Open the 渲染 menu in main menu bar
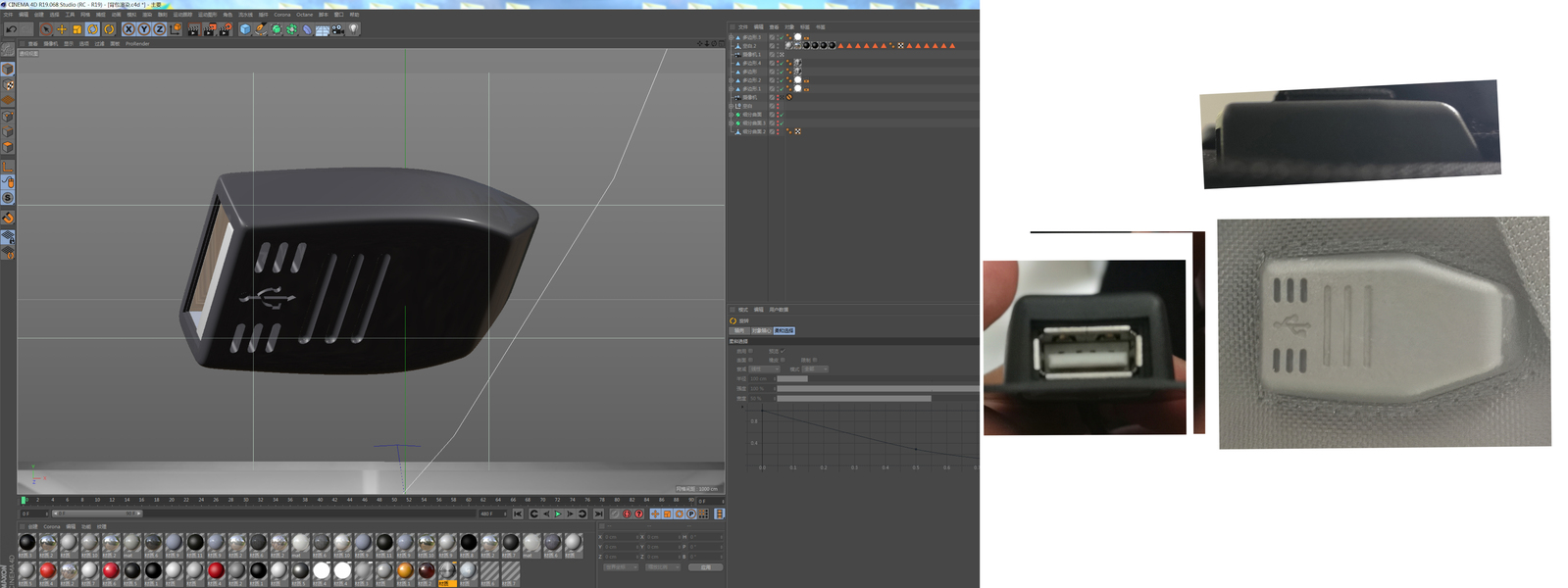The width and height of the screenshot is (1568, 588). point(147,15)
